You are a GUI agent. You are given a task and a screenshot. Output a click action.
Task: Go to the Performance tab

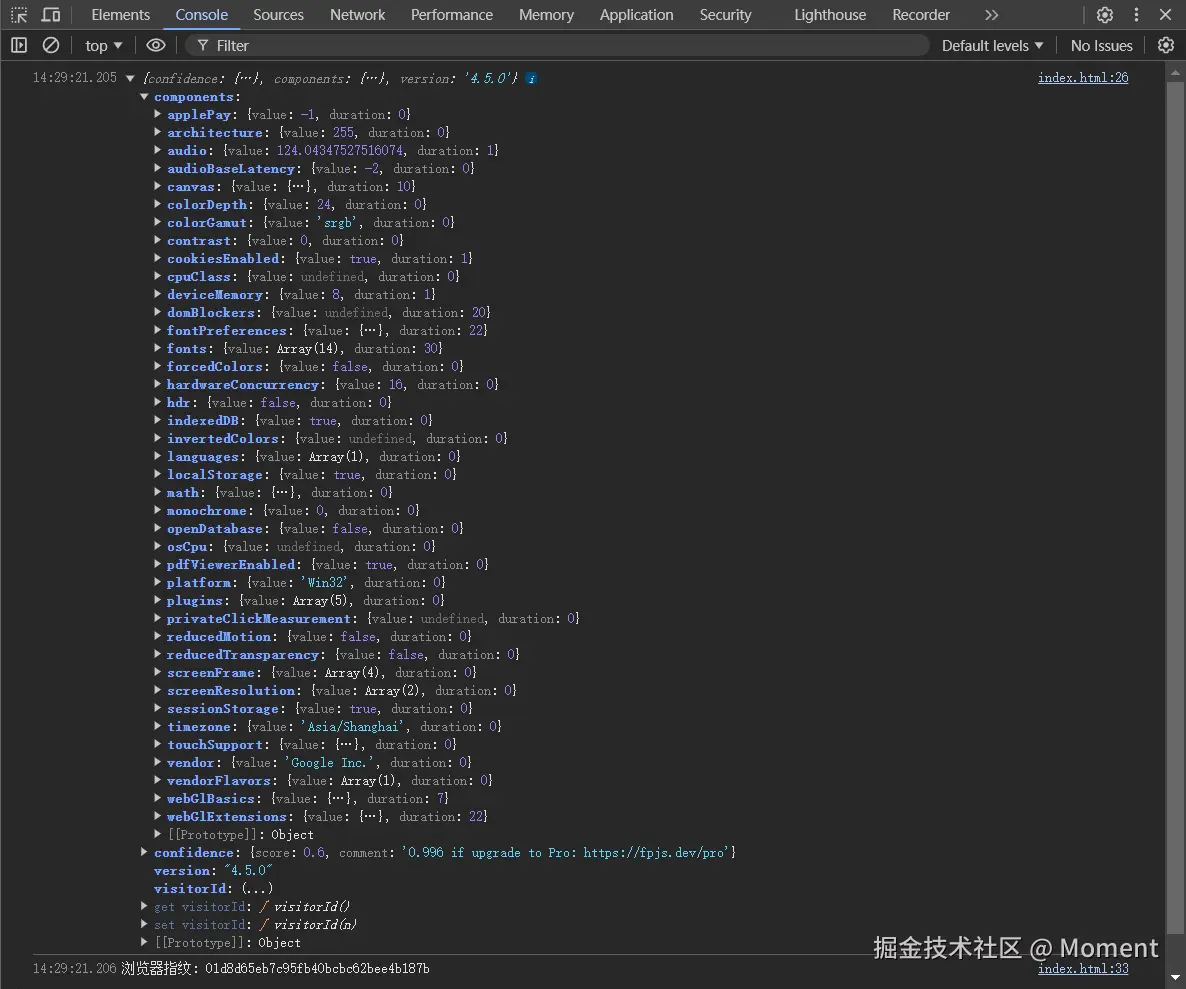pyautogui.click(x=452, y=14)
